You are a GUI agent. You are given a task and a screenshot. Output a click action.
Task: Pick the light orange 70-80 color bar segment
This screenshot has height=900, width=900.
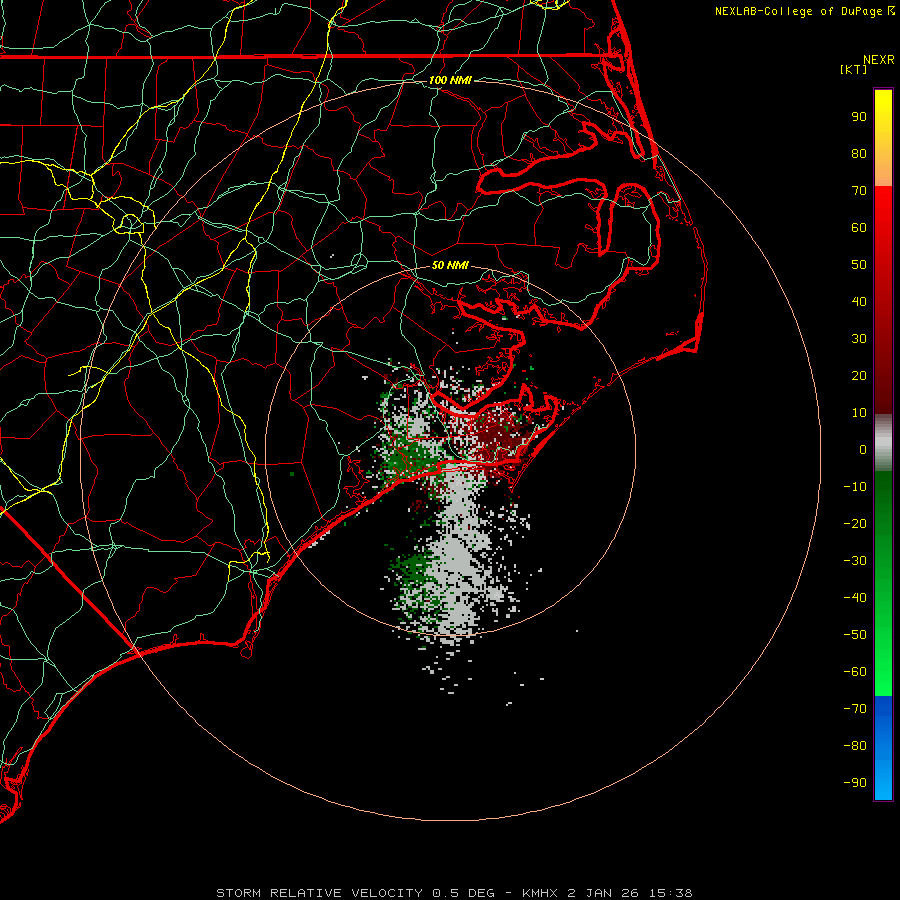[x=883, y=169]
